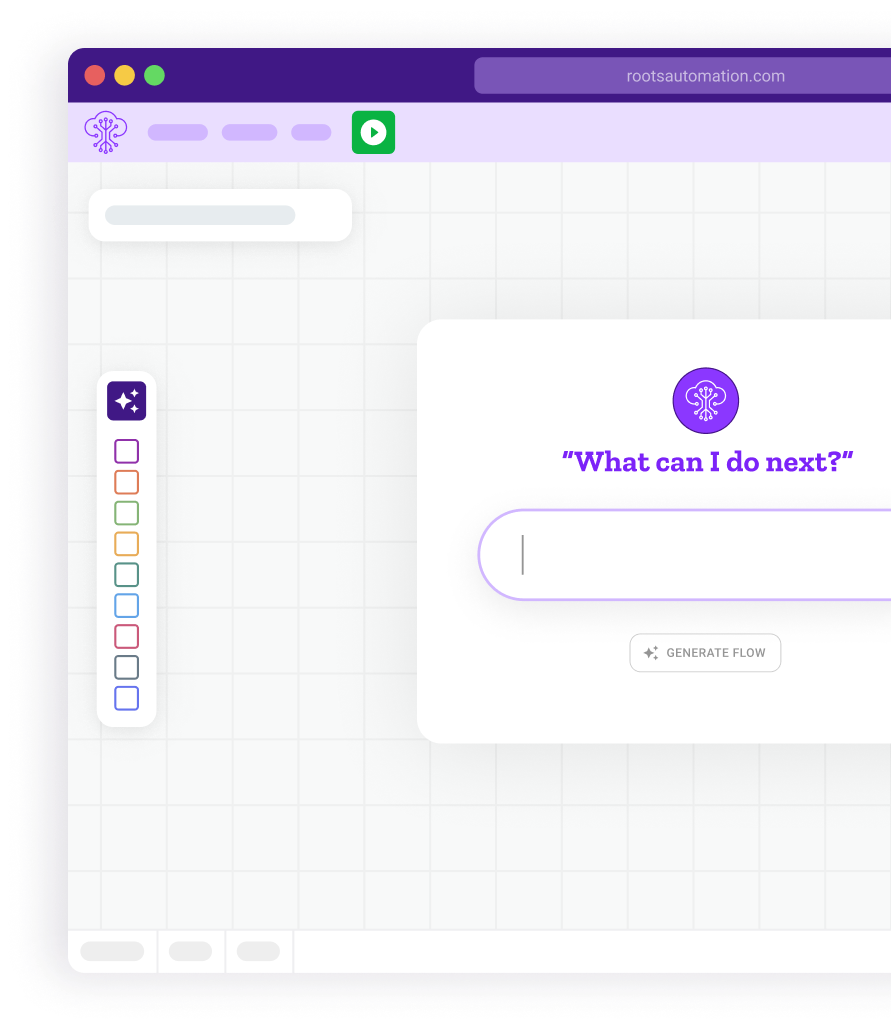Click the gray square in sidebar palette
The height and width of the screenshot is (1032, 891).
pos(126,667)
